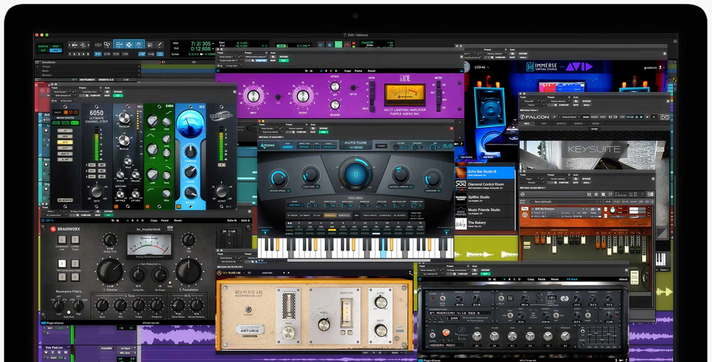
Task: Select the Pencil tool in edit toolbar
Action: [x=159, y=45]
